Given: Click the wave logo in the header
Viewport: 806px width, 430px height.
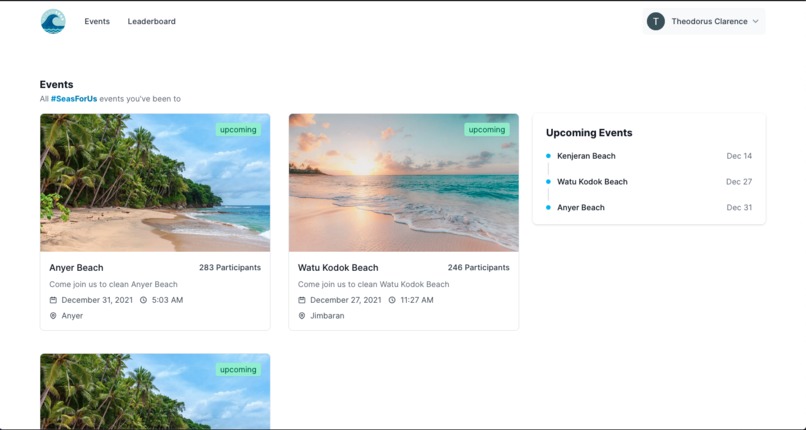Looking at the screenshot, I should point(53,22).
